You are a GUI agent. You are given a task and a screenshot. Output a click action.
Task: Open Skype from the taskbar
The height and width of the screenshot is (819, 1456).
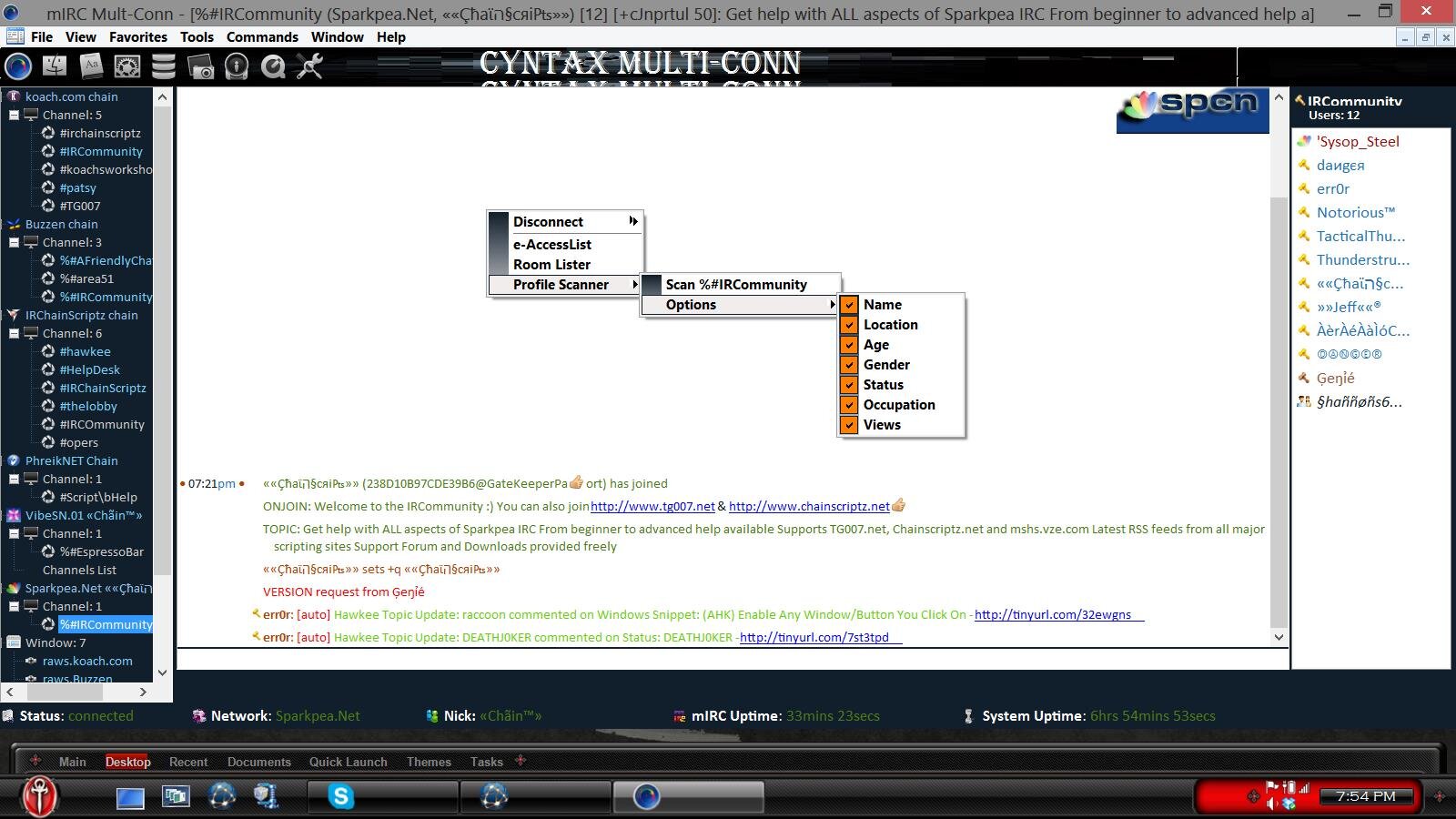coord(341,797)
